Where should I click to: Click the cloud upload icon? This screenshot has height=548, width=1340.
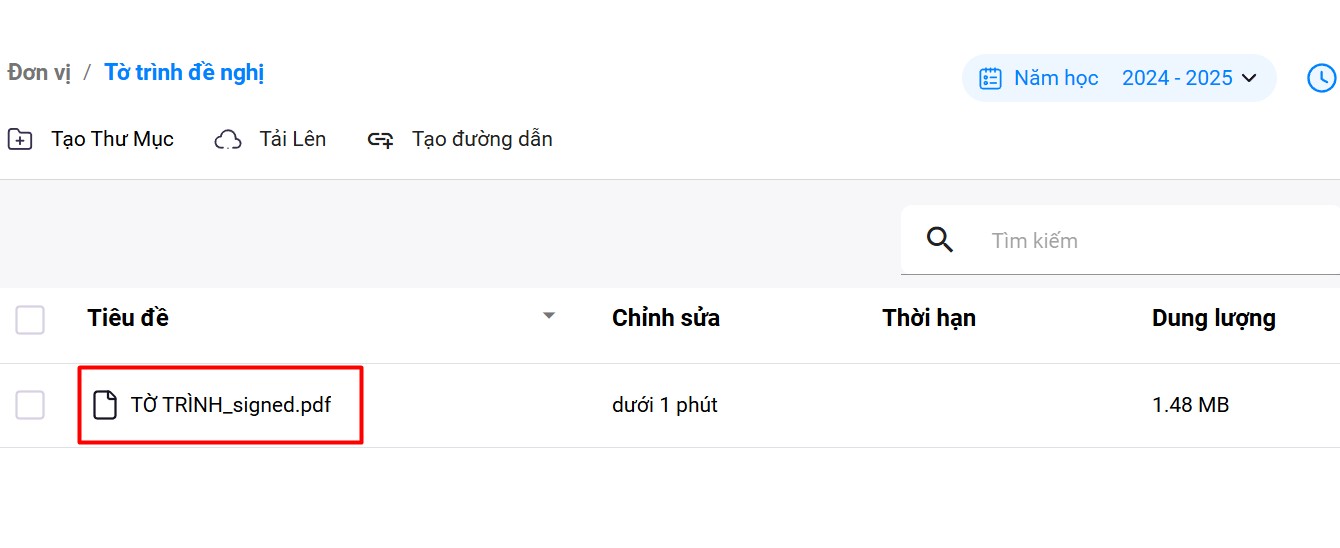click(228, 139)
